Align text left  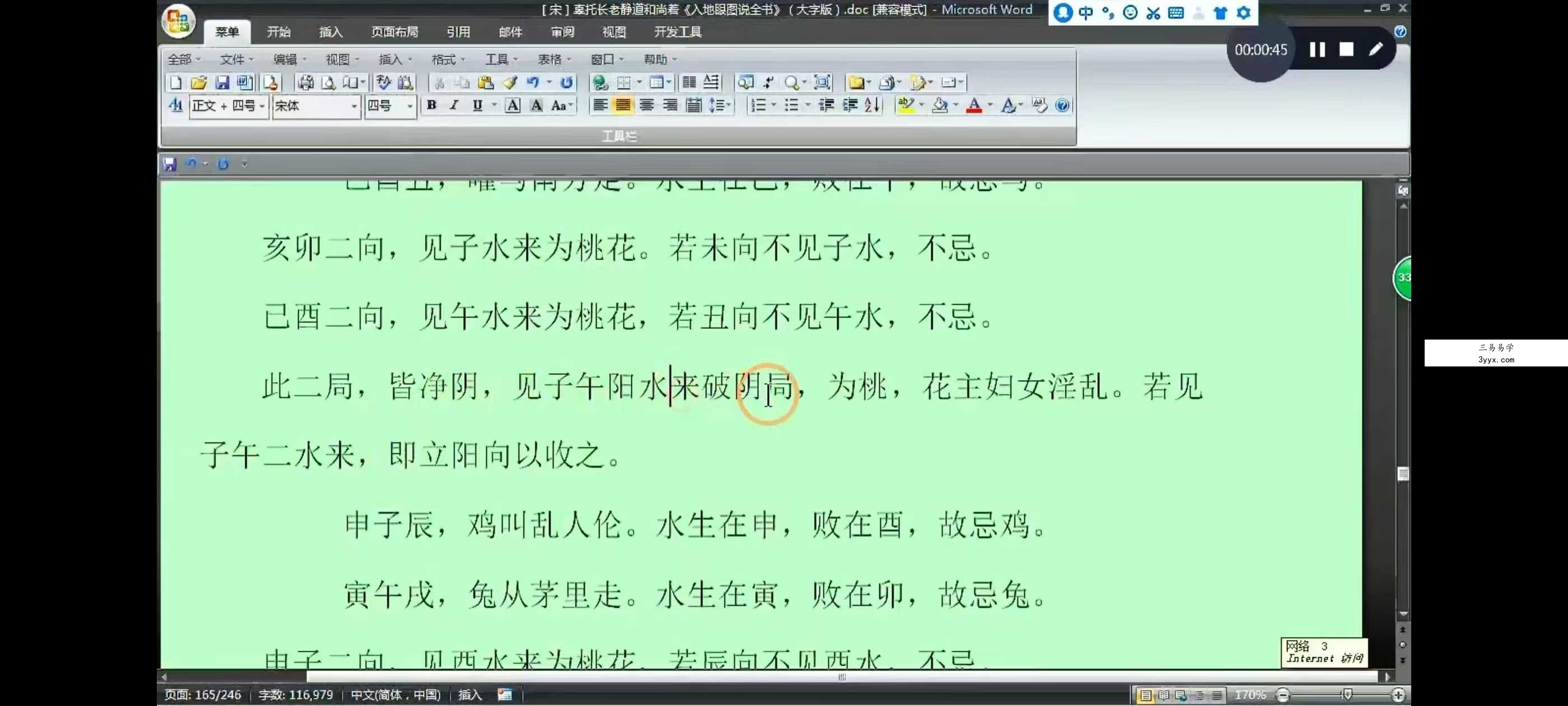pos(600,105)
